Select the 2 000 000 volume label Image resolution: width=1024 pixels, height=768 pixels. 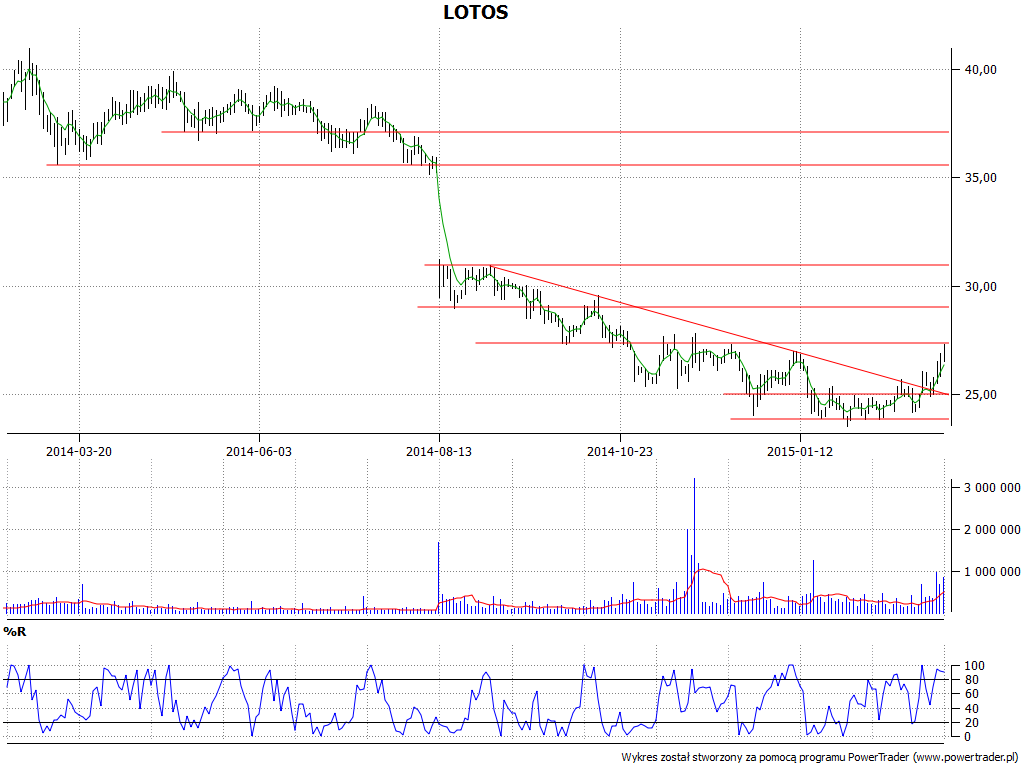992,530
